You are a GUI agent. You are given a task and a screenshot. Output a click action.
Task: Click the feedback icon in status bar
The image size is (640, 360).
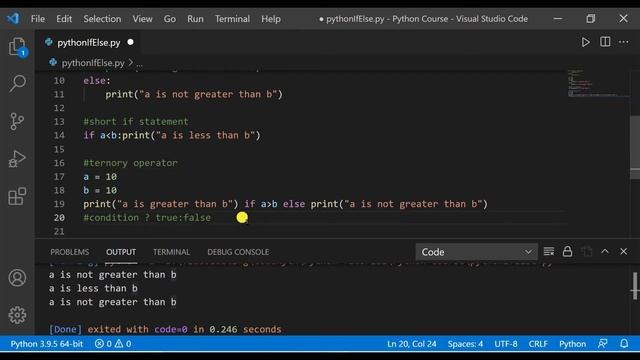pos(602,344)
